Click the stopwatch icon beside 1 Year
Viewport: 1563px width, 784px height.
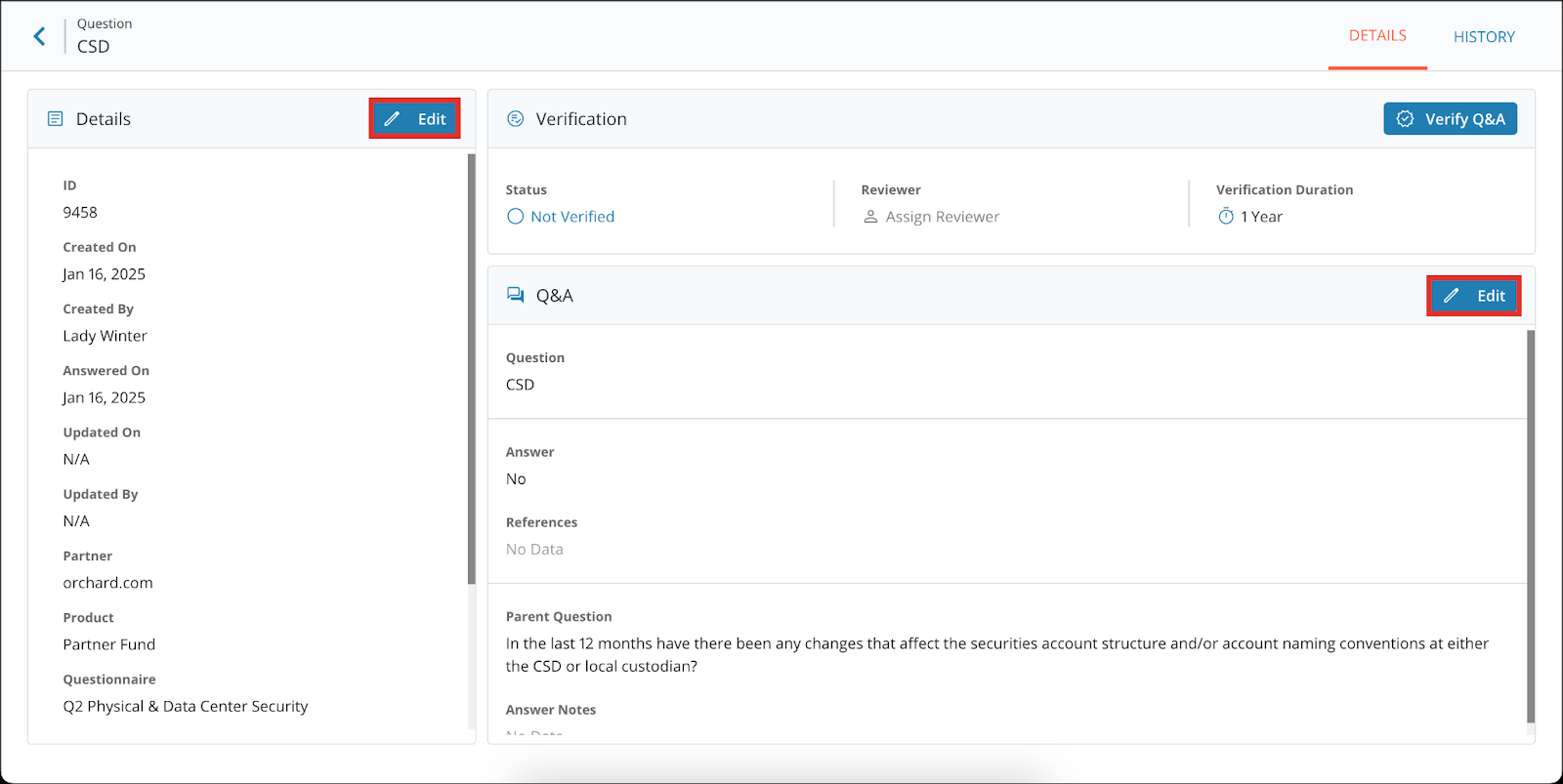pyautogui.click(x=1226, y=217)
